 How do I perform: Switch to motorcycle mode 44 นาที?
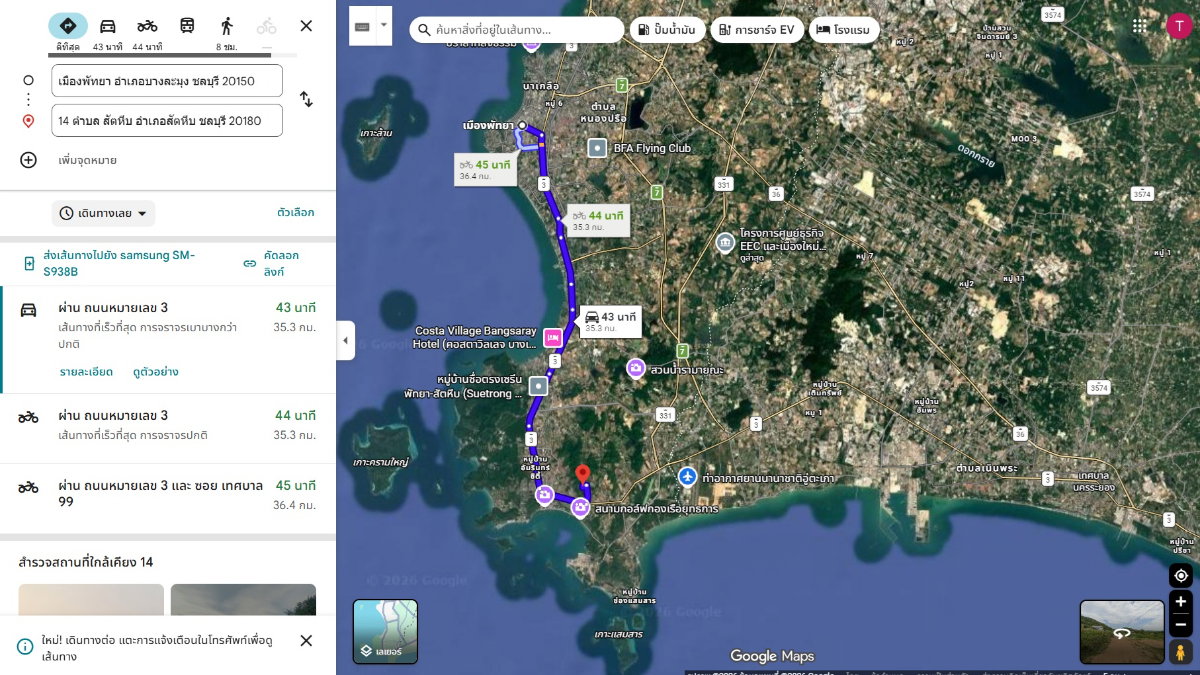tap(147, 31)
